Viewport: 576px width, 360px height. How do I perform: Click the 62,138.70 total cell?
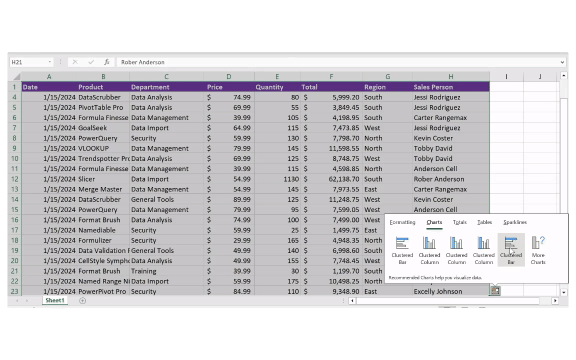tap(332, 179)
